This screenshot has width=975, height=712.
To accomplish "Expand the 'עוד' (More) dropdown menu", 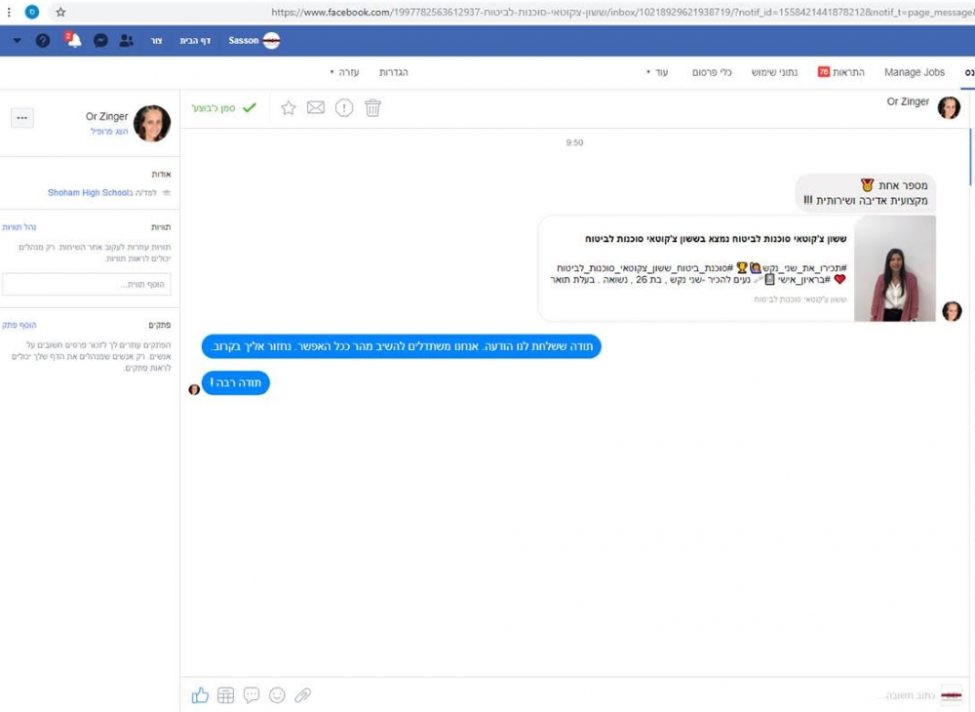I will pyautogui.click(x=657, y=73).
